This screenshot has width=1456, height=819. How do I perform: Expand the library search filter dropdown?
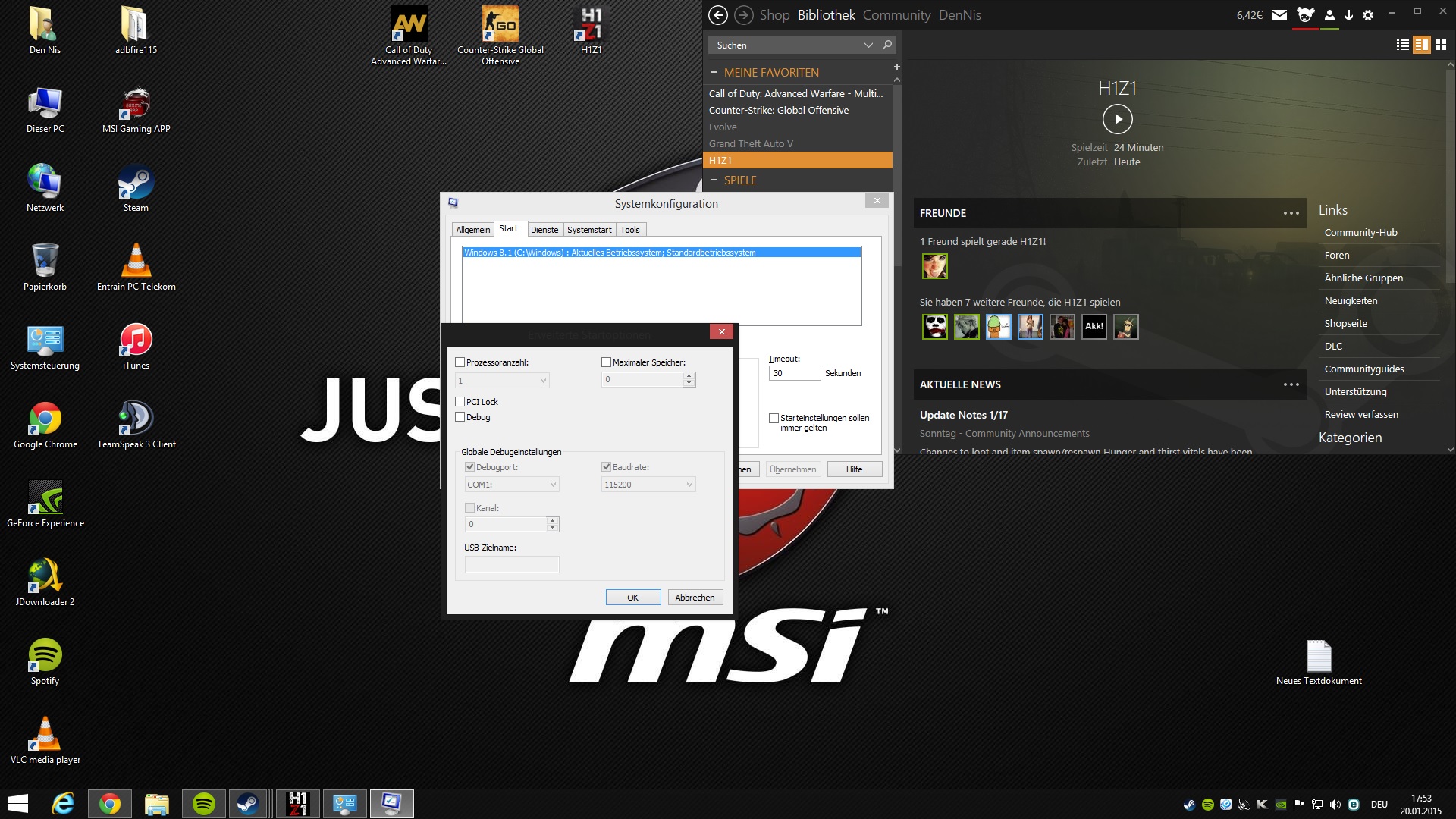point(868,45)
